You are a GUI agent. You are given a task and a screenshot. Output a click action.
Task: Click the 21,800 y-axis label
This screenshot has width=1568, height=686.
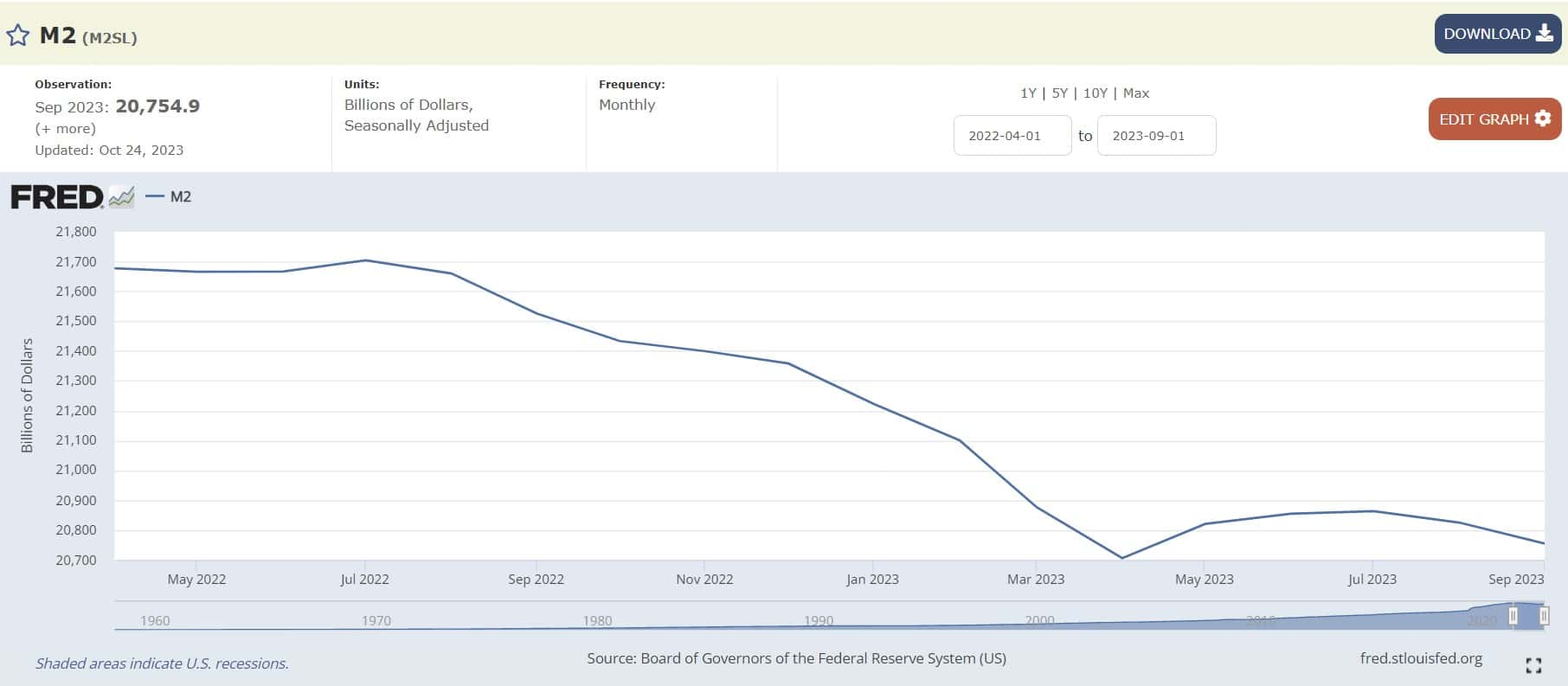coord(76,232)
